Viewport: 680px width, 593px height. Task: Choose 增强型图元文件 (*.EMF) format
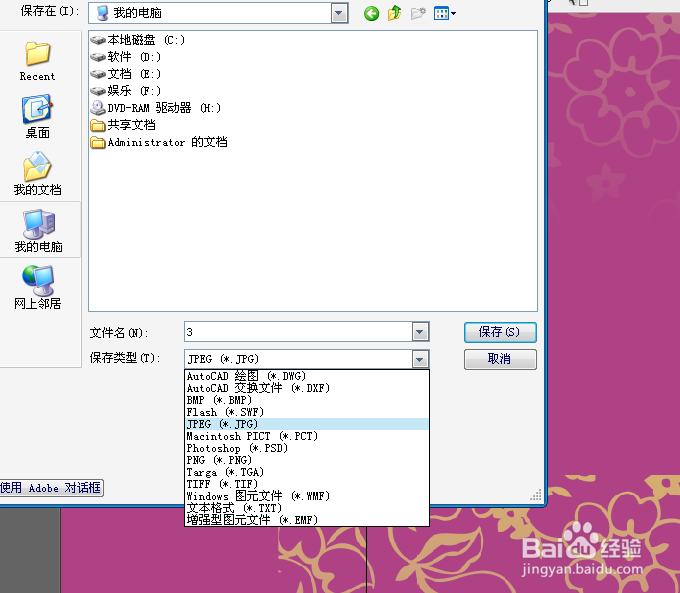(x=307, y=520)
